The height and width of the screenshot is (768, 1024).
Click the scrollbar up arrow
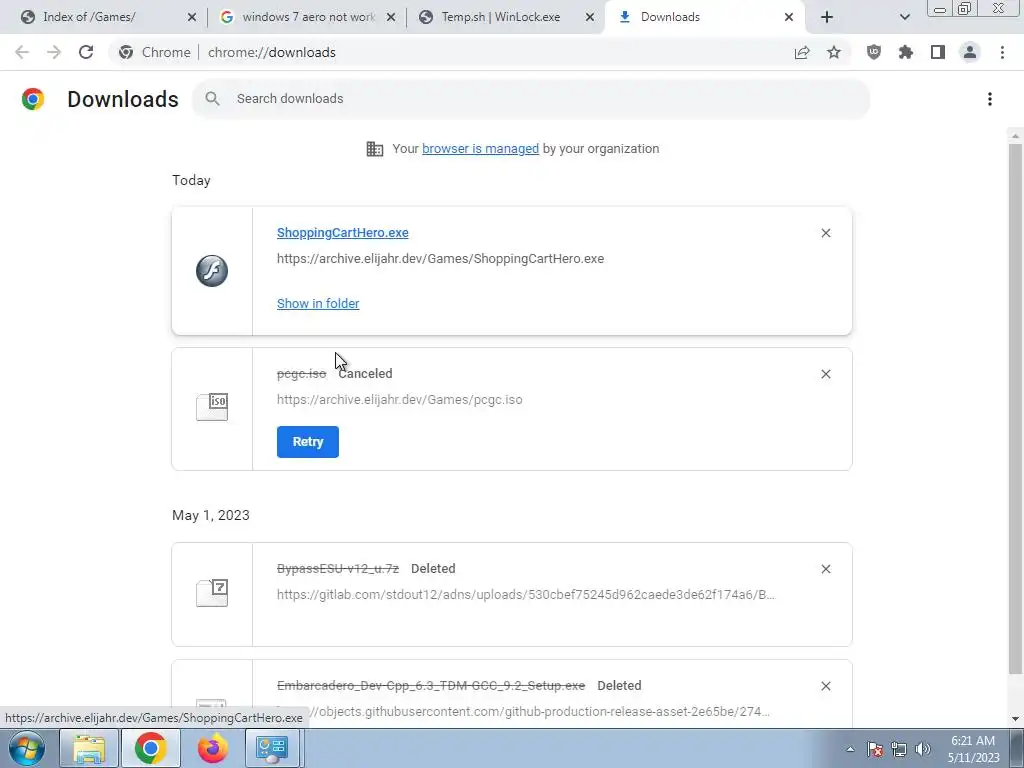(x=1015, y=136)
